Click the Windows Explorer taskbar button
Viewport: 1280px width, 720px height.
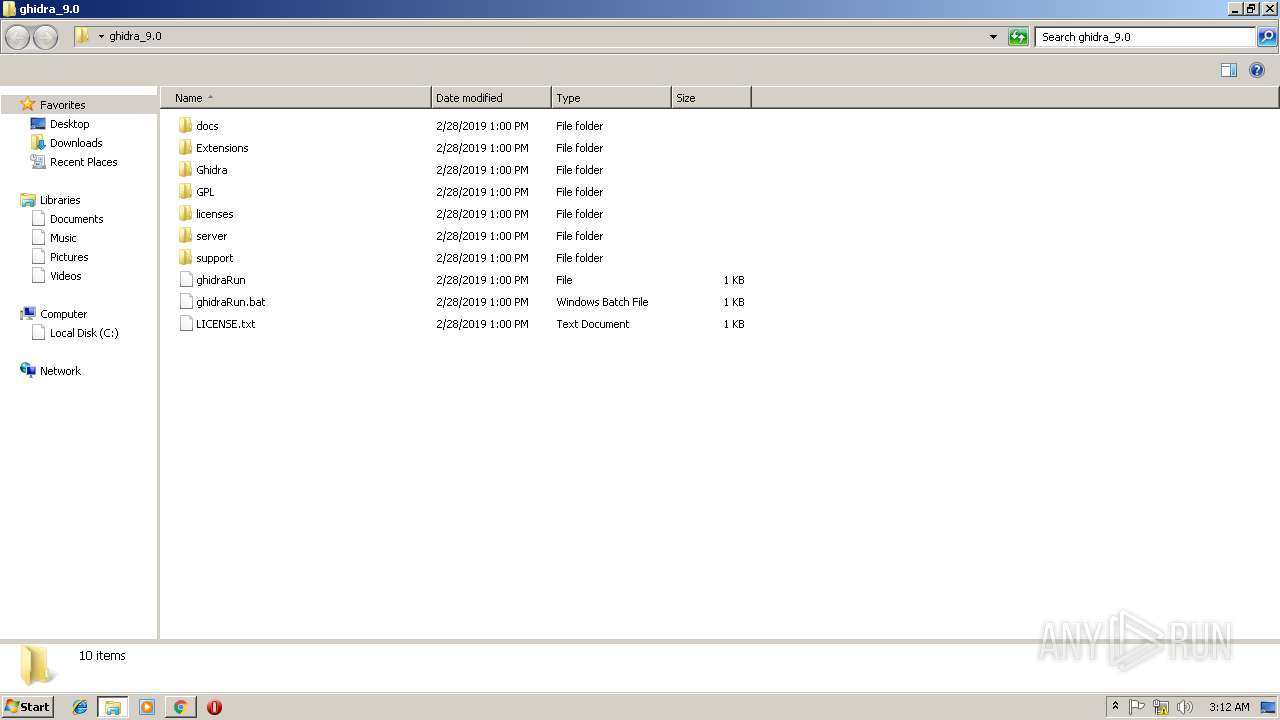click(x=113, y=707)
